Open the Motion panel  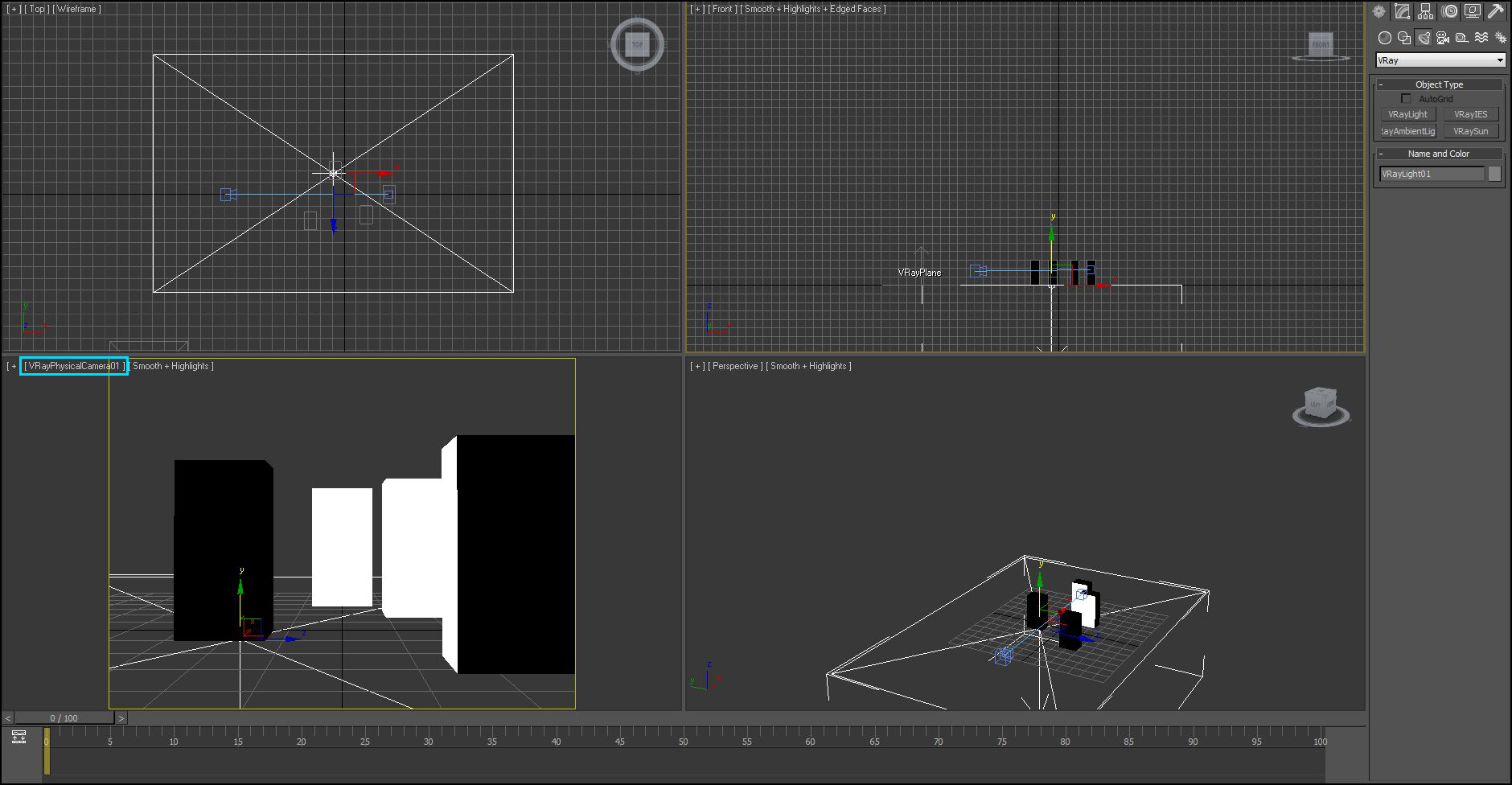(1449, 10)
